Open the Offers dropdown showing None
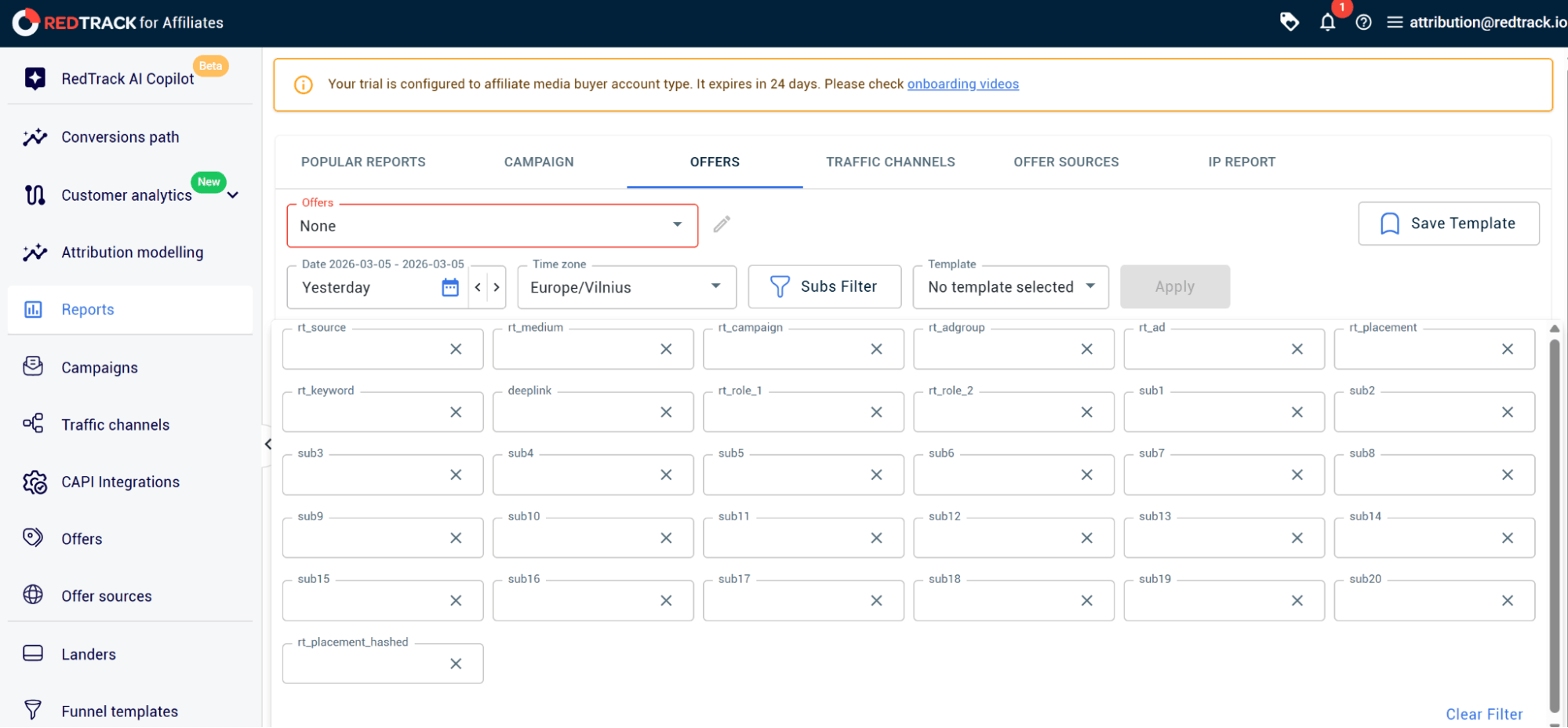1568x728 pixels. [x=493, y=226]
